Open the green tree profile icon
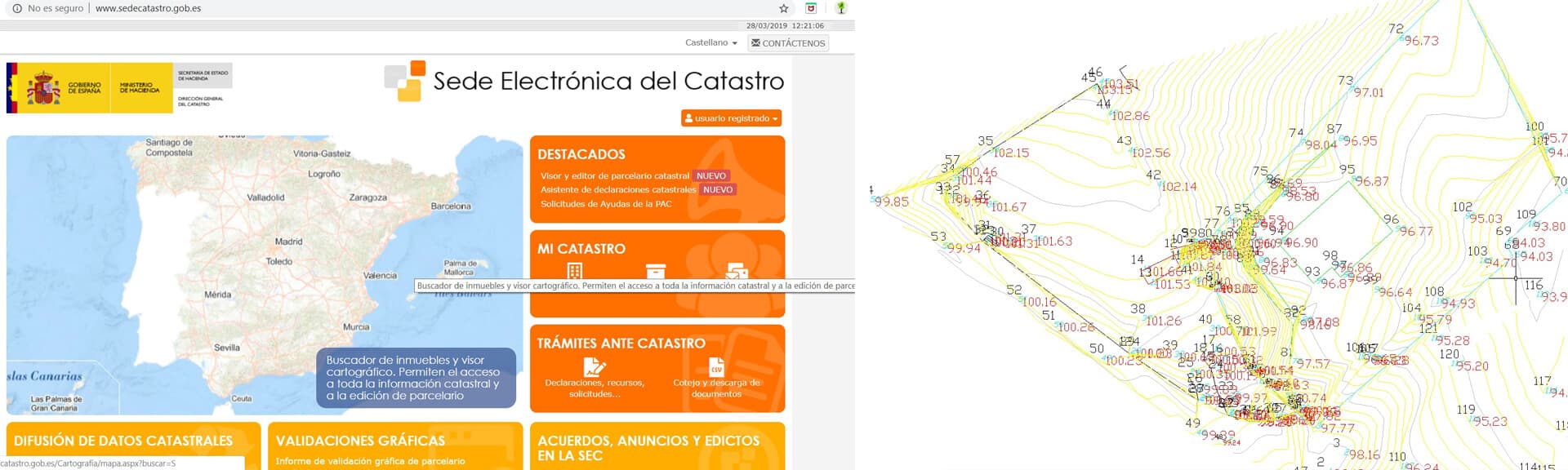The height and width of the screenshot is (470, 1568). click(840, 8)
